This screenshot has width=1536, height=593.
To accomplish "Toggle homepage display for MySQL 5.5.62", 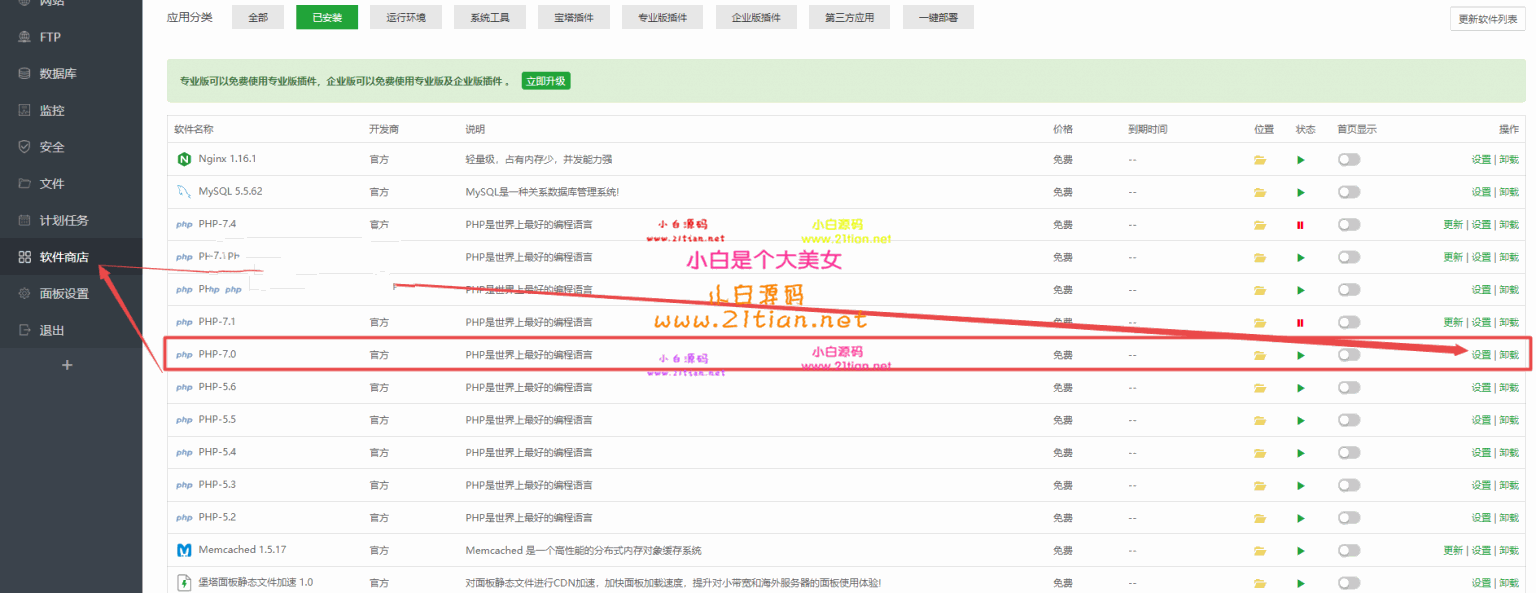I will click(1349, 192).
